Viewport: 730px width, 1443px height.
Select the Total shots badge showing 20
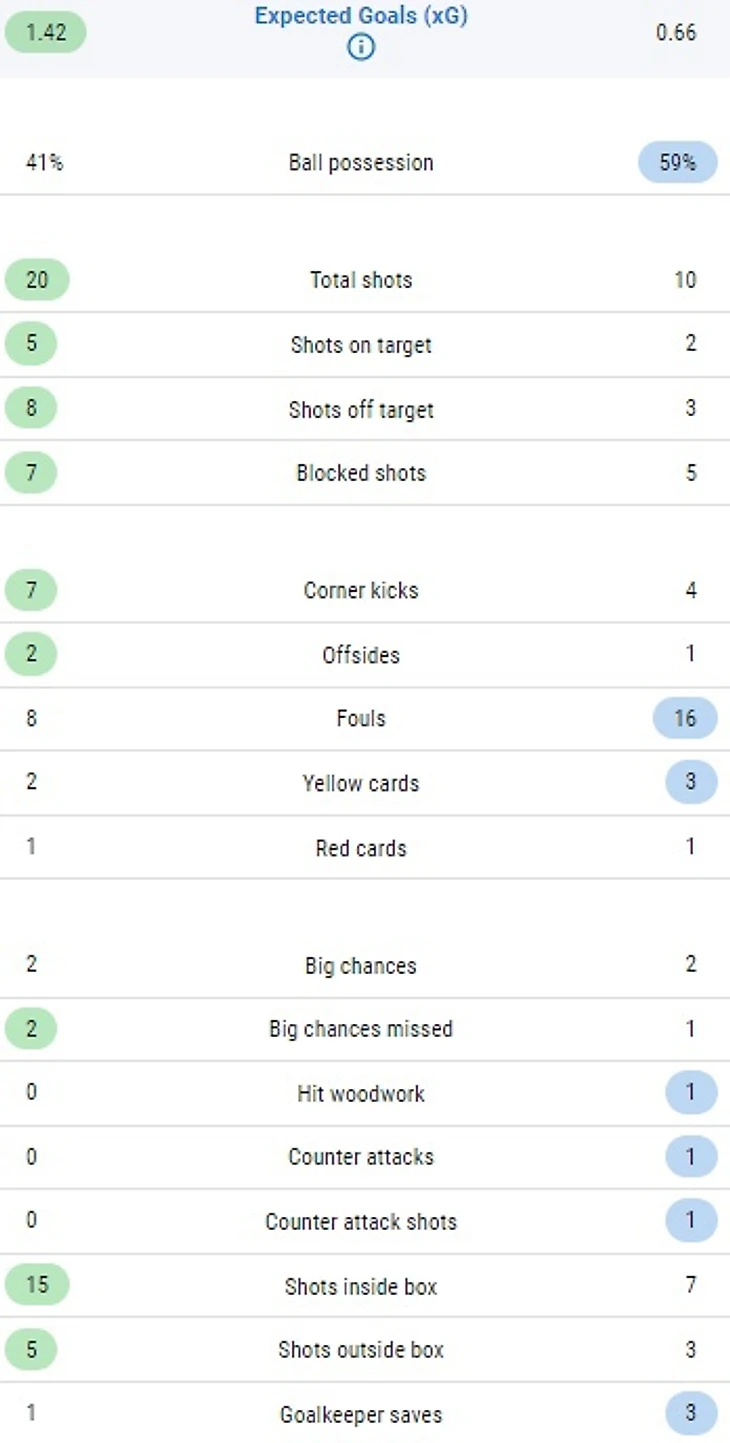[x=37, y=280]
